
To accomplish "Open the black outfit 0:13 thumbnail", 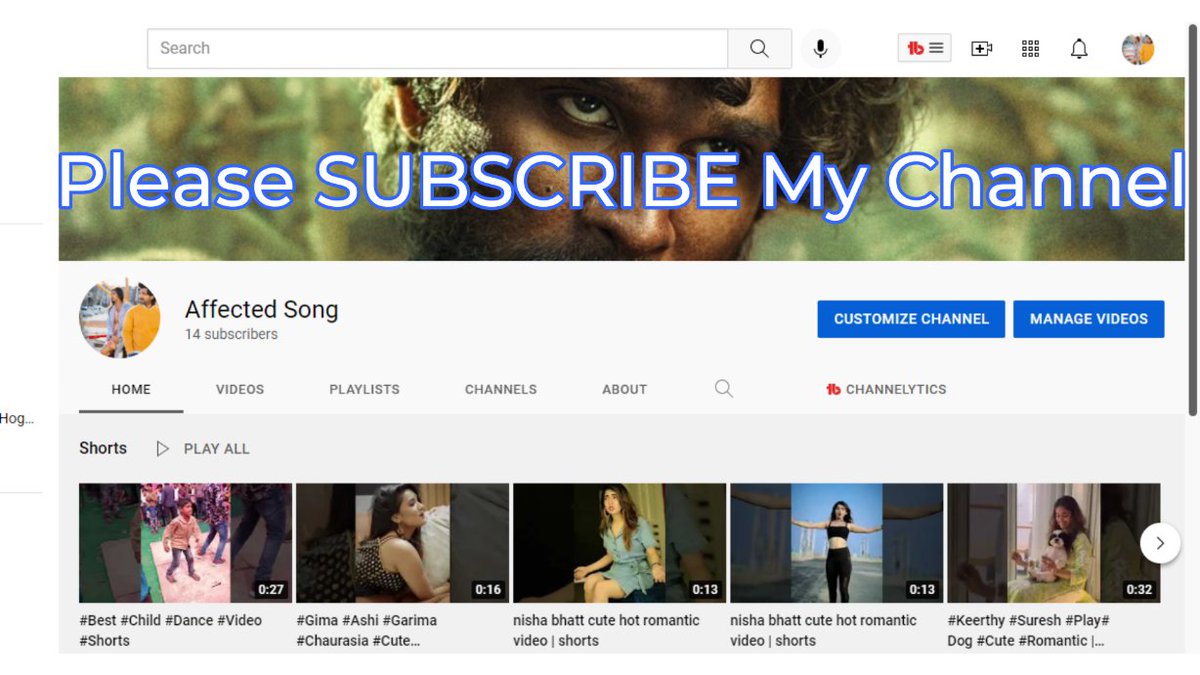I will tap(837, 543).
